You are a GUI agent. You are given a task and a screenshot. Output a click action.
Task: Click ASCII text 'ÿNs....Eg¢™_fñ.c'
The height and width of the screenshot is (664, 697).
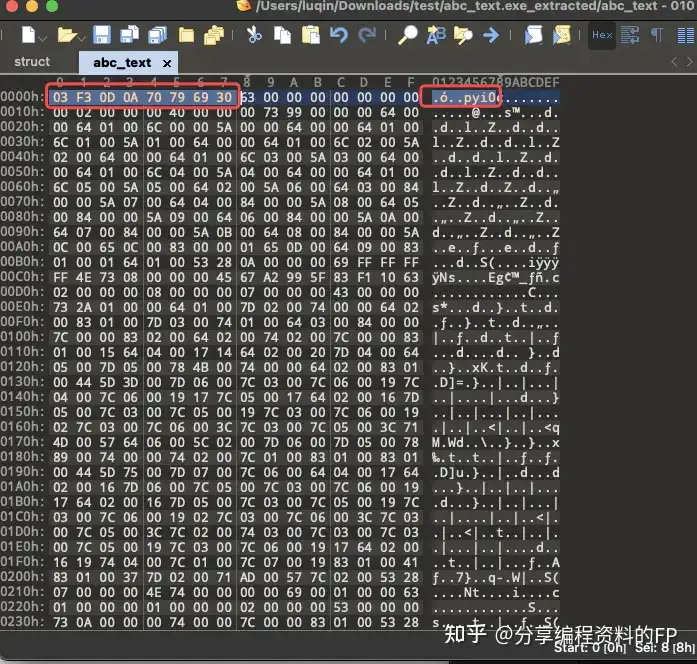tap(496, 277)
